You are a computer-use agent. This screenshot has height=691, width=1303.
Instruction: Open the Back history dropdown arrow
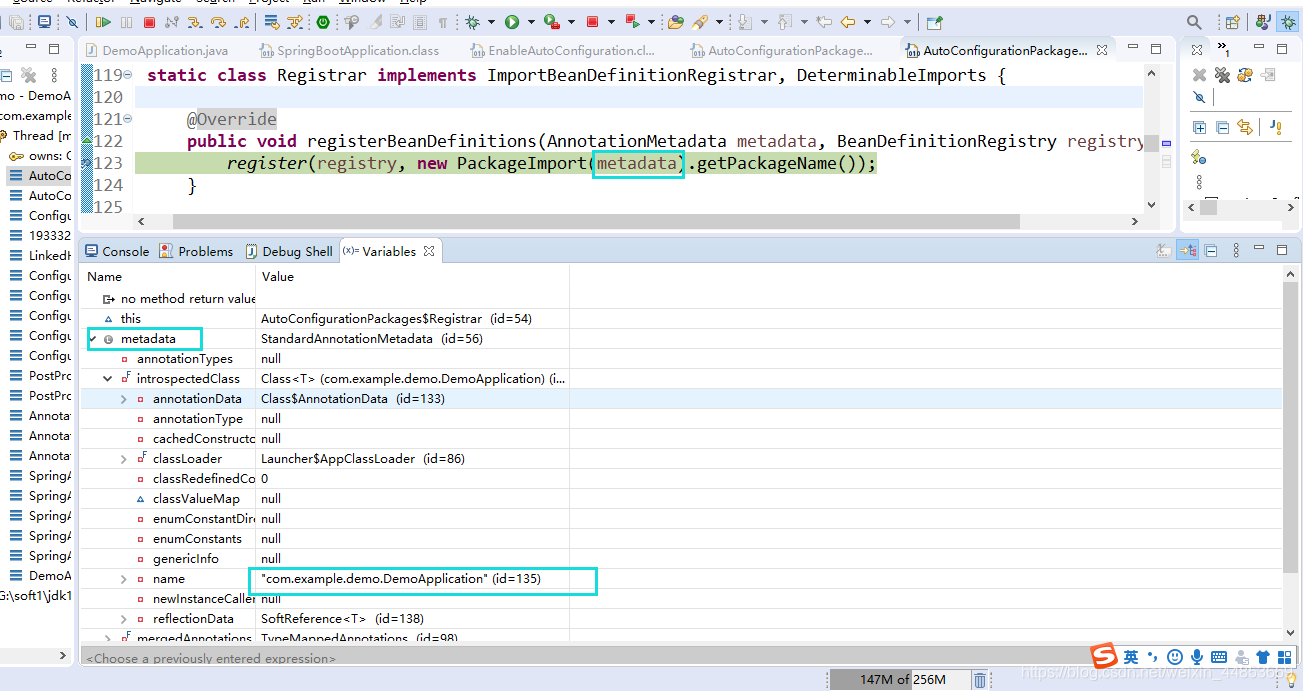[x=867, y=22]
